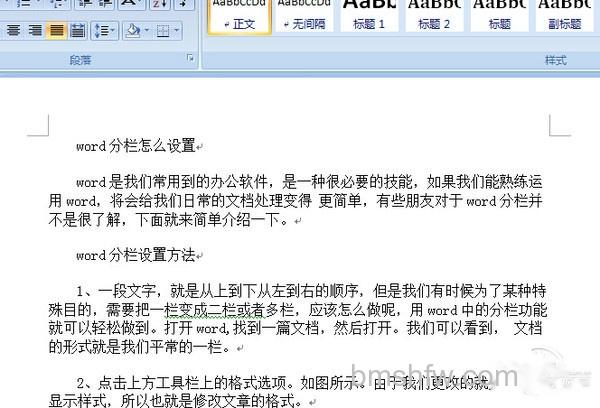Expand the borders dropdown arrow
Screen dimensions: 600x408
click(176, 30)
